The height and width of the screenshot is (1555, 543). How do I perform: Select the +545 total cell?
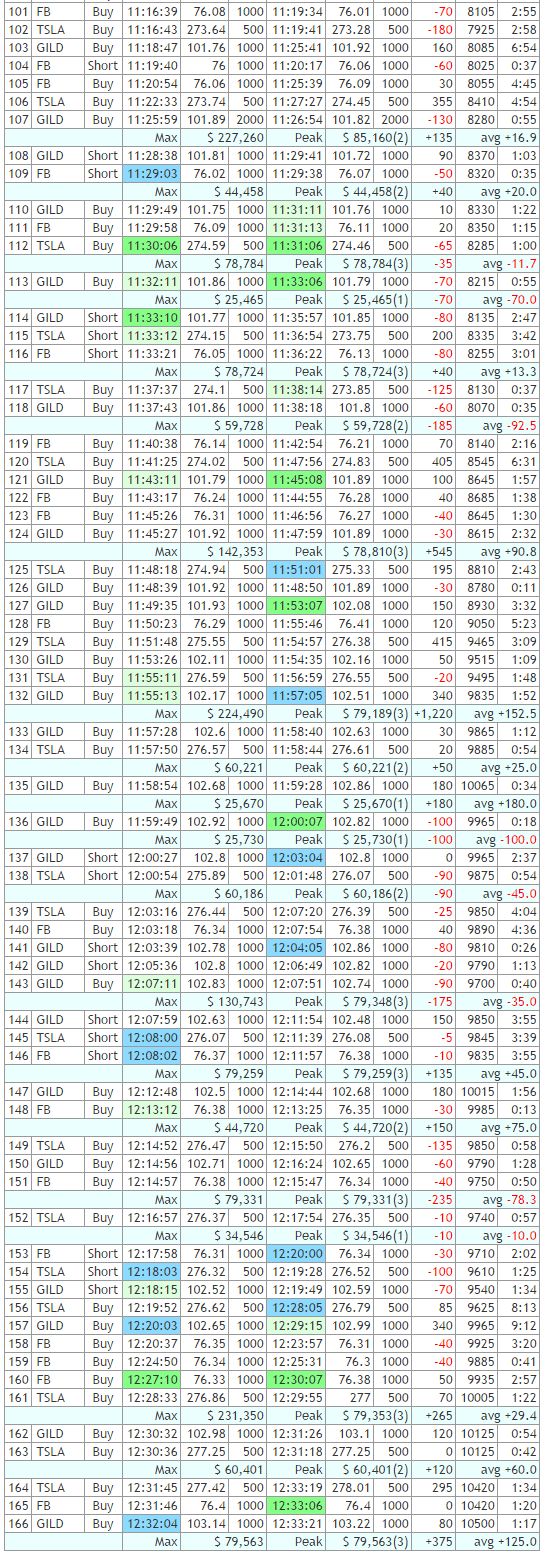tap(435, 551)
